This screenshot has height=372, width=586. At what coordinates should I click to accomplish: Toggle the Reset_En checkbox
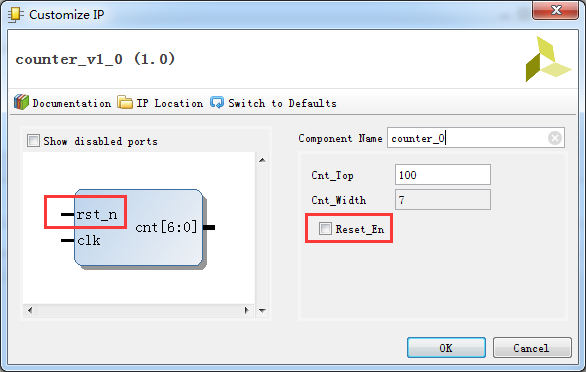coord(325,228)
